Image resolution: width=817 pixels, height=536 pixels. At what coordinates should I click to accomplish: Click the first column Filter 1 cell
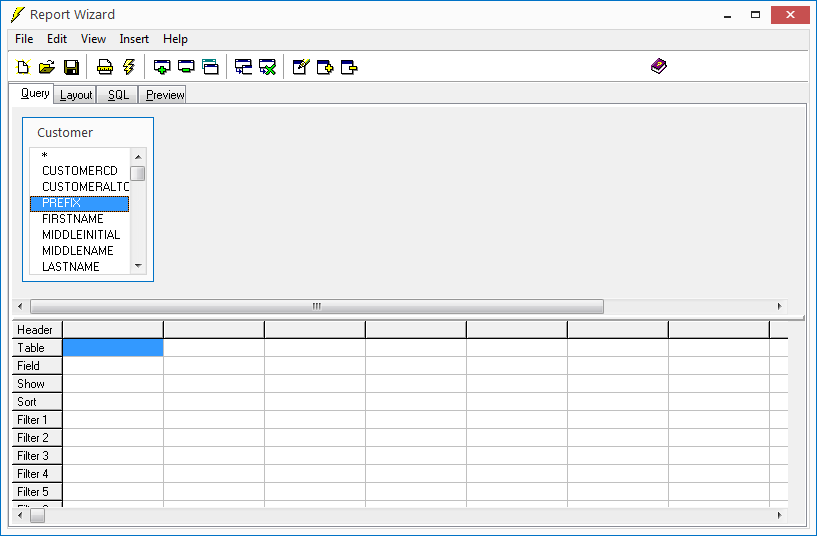click(113, 420)
